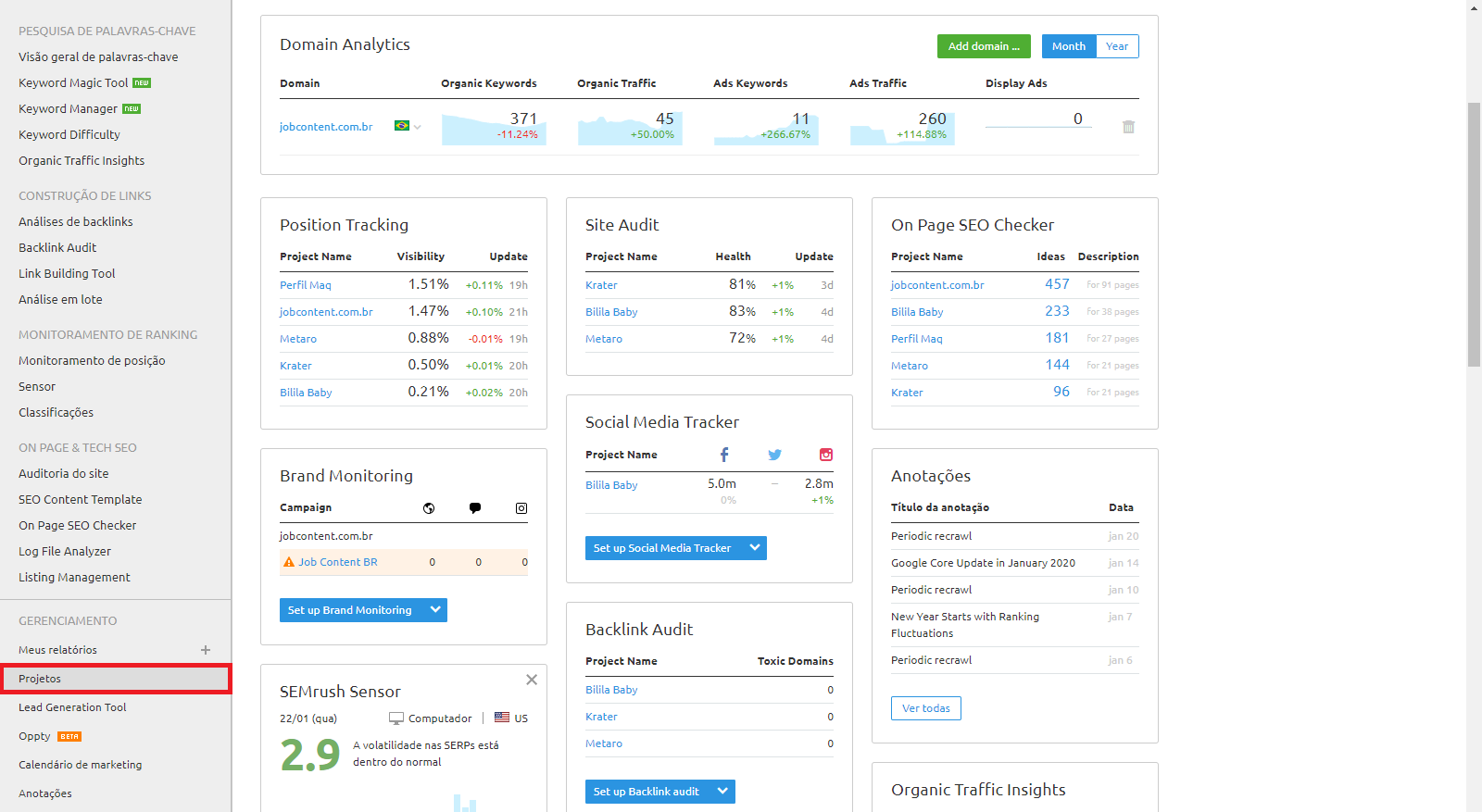Click Instagram icon in Social Media Tracker
Viewport: 1482px width, 812px height.
coord(826,455)
